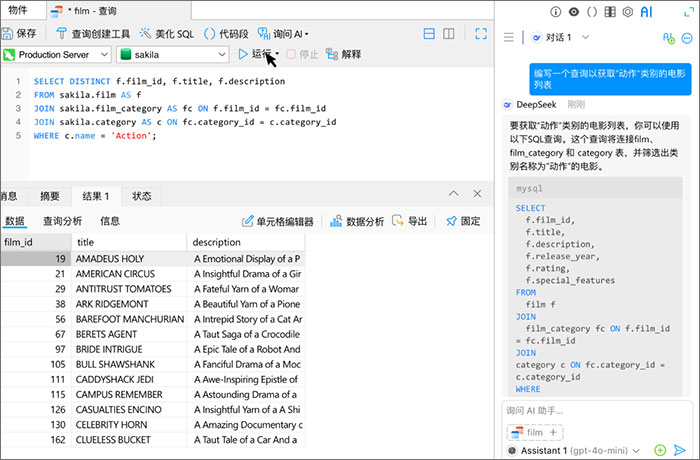This screenshot has height=460, width=700.
Task: Select the CLUELESS BUCKET cell
Action: [129, 440]
